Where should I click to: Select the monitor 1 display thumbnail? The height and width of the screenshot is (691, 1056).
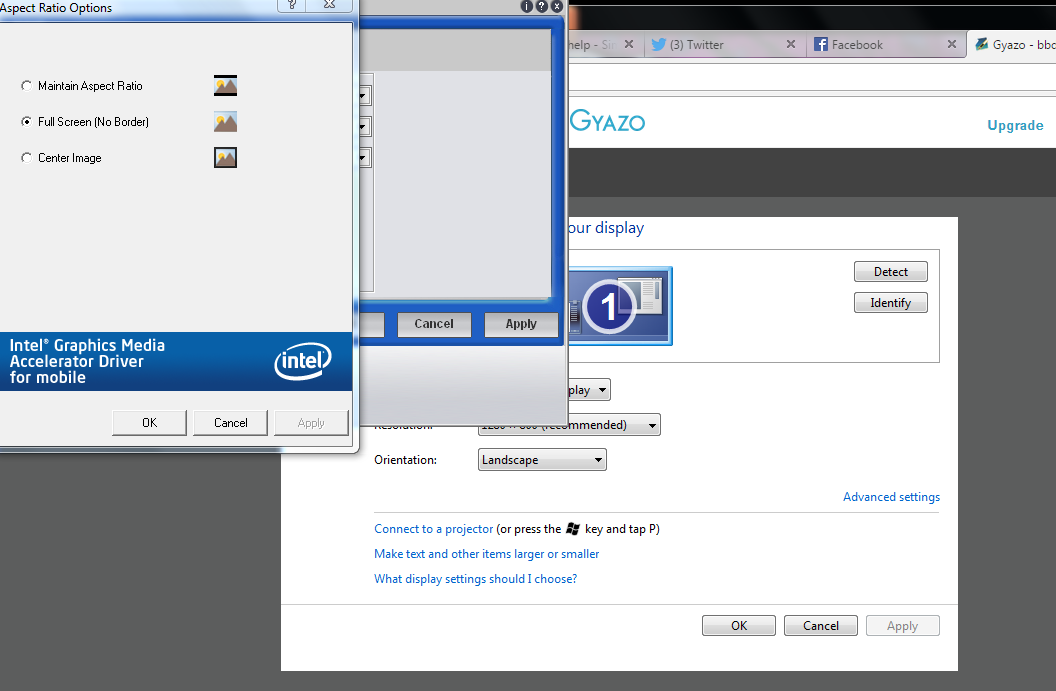[620, 306]
